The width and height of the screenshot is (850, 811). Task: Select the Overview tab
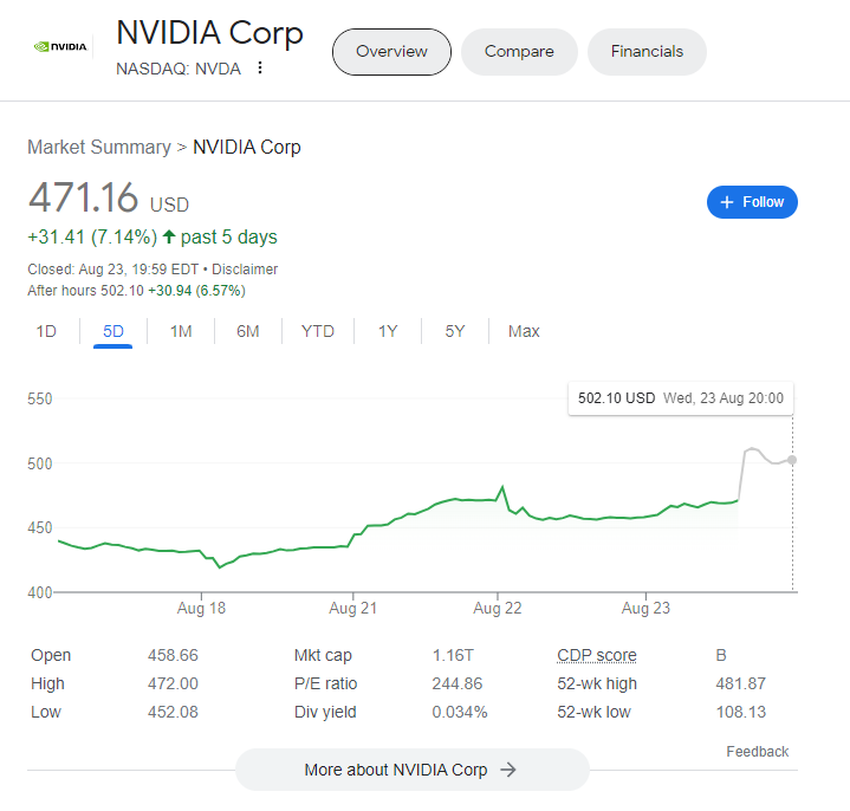tap(391, 52)
